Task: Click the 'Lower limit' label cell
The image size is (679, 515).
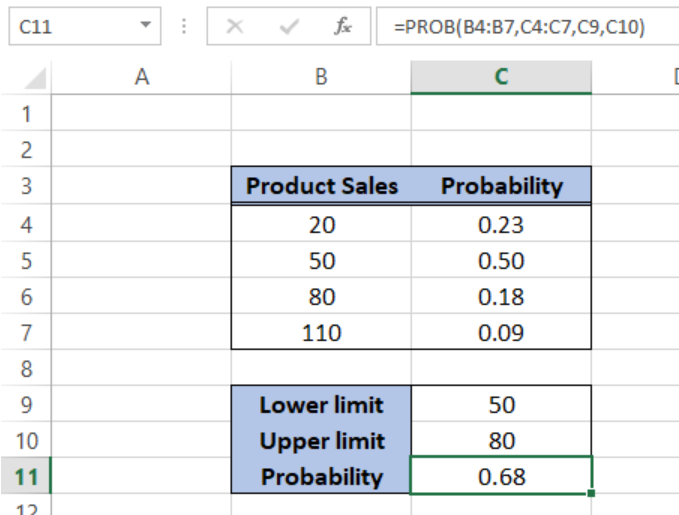Action: point(321,405)
